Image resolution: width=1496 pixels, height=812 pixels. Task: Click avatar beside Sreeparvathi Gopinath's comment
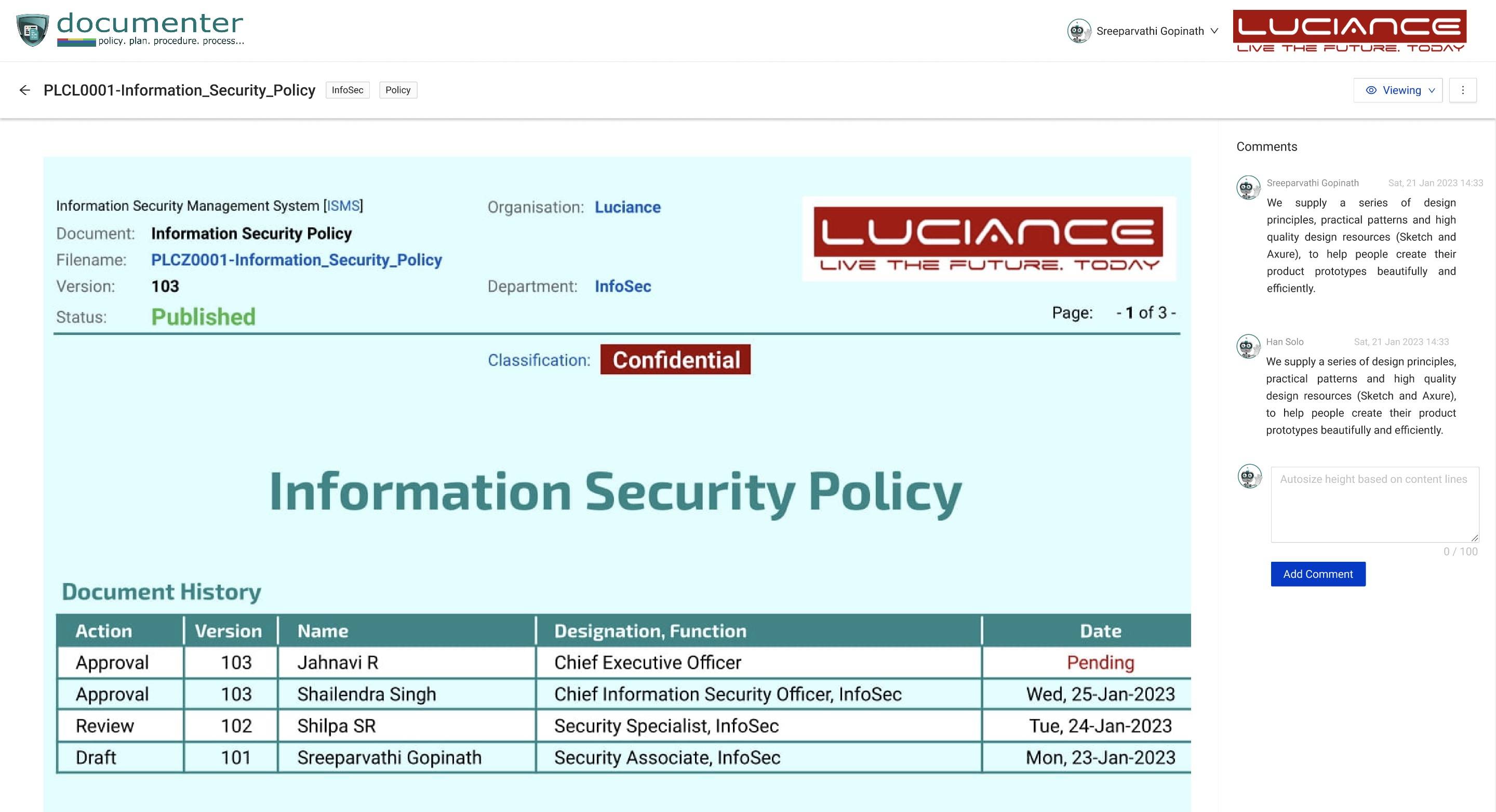click(x=1248, y=187)
